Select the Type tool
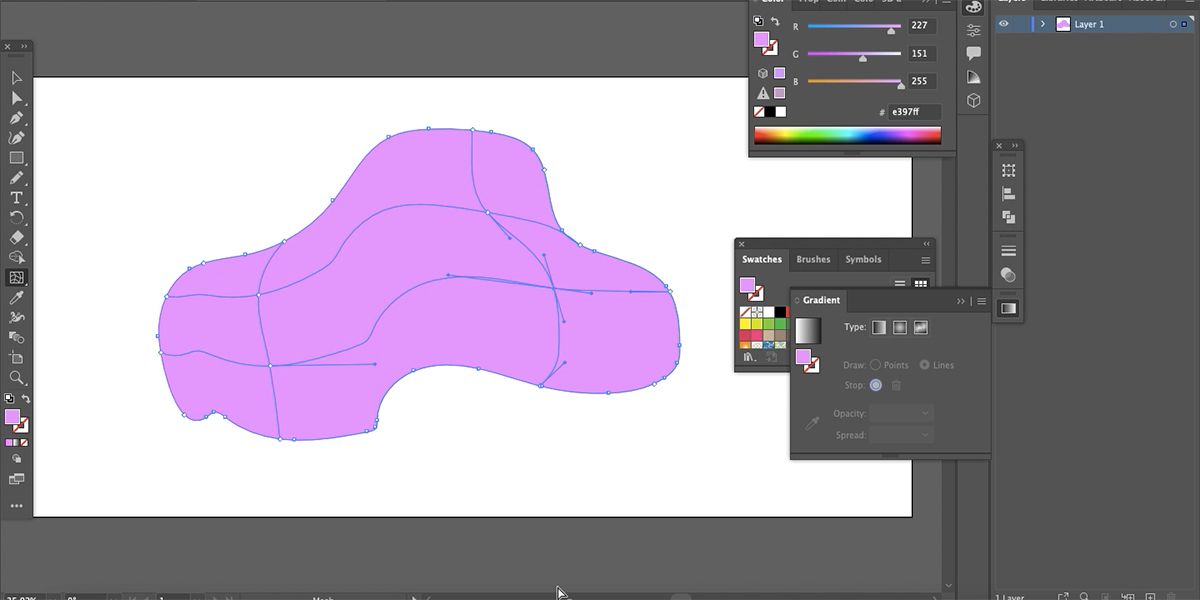The width and height of the screenshot is (1200, 600). [x=17, y=198]
